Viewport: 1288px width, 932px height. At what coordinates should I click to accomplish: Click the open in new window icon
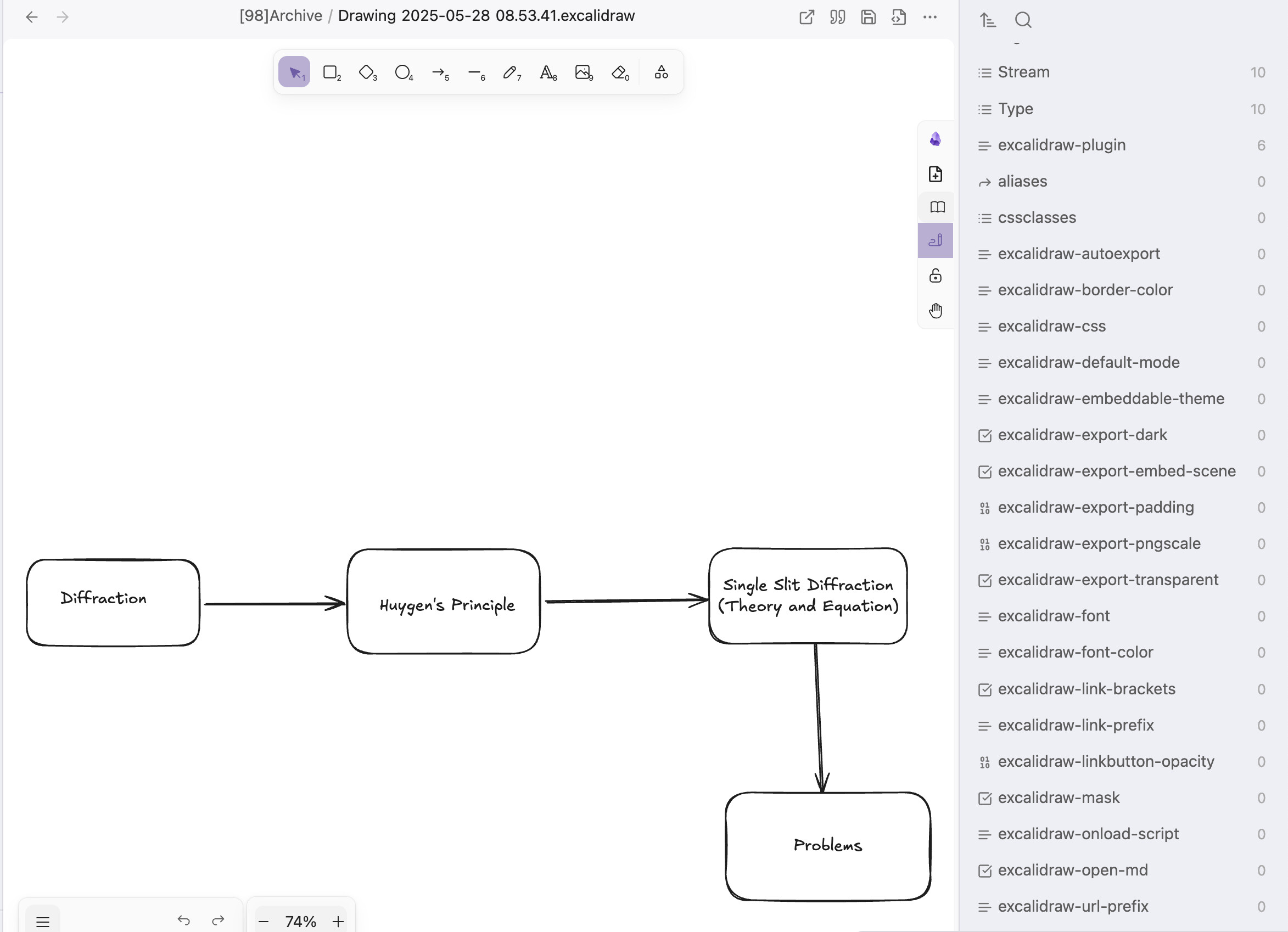[x=807, y=17]
